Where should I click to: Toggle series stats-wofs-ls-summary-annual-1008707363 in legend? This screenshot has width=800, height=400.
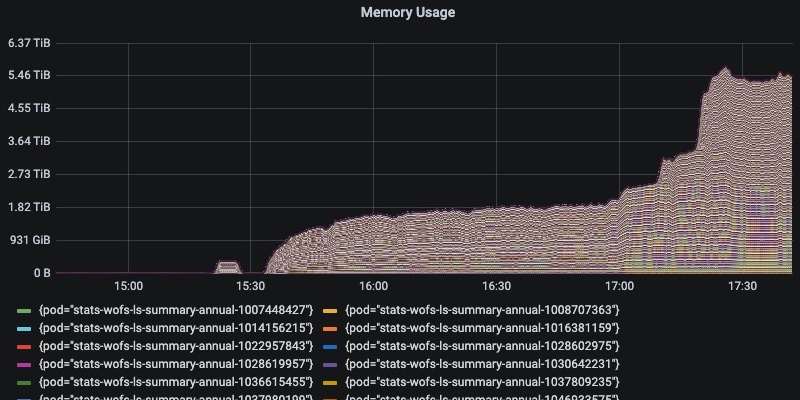[x=482, y=310]
